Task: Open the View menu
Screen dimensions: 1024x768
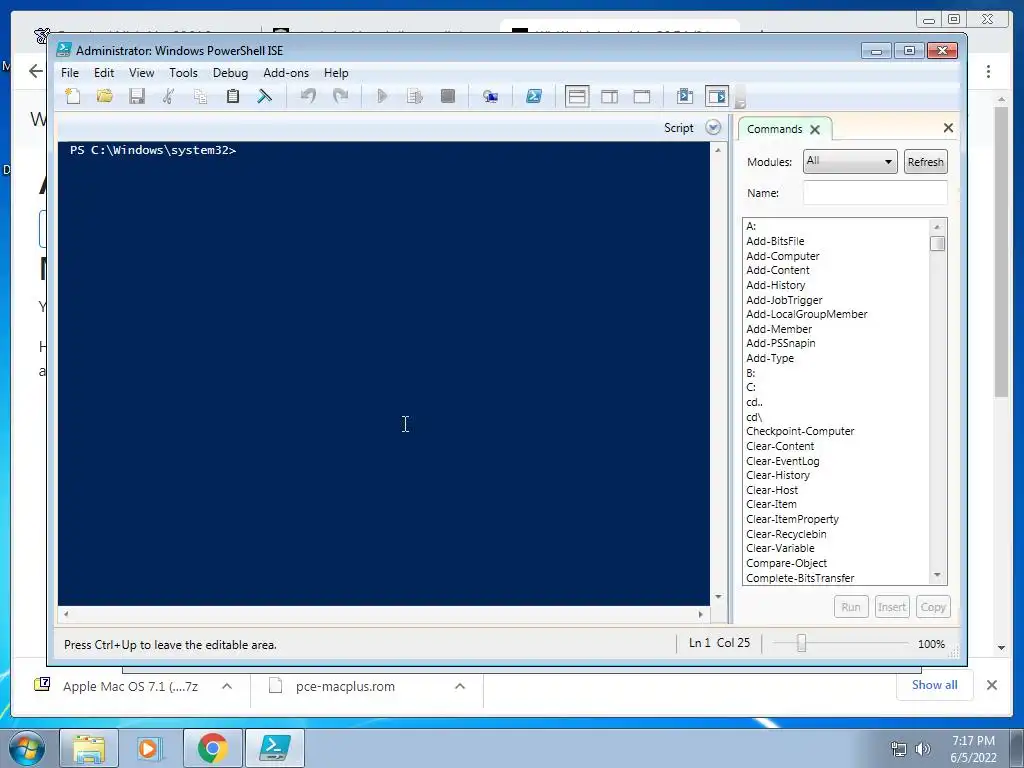Action: (x=141, y=72)
